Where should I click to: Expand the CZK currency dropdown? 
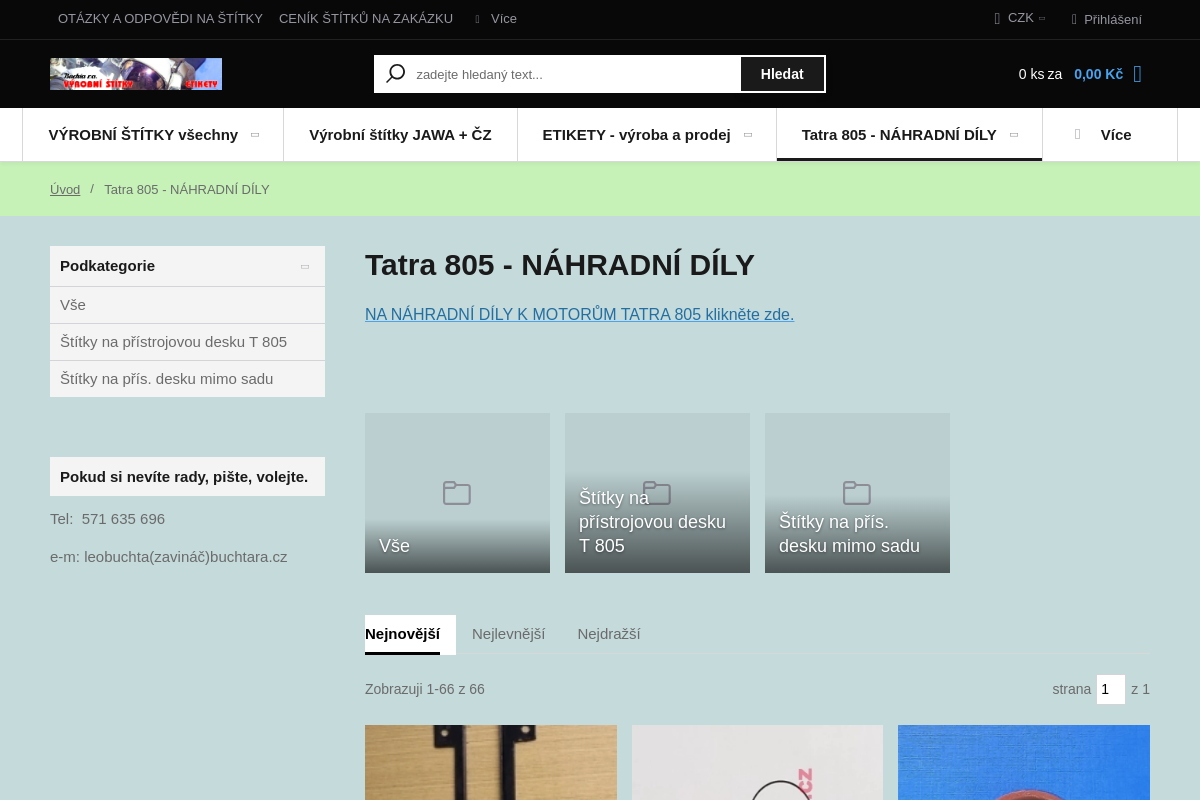point(1020,18)
